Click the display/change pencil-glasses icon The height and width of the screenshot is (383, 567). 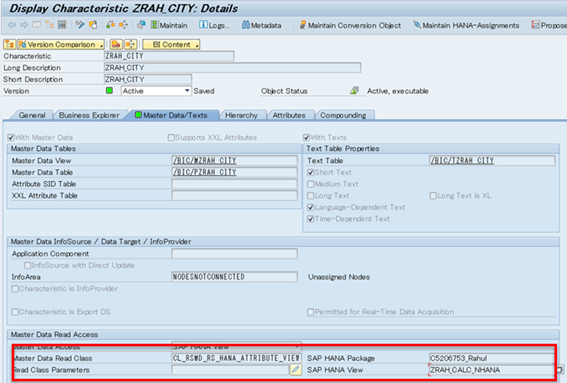pyautogui.click(x=80, y=25)
